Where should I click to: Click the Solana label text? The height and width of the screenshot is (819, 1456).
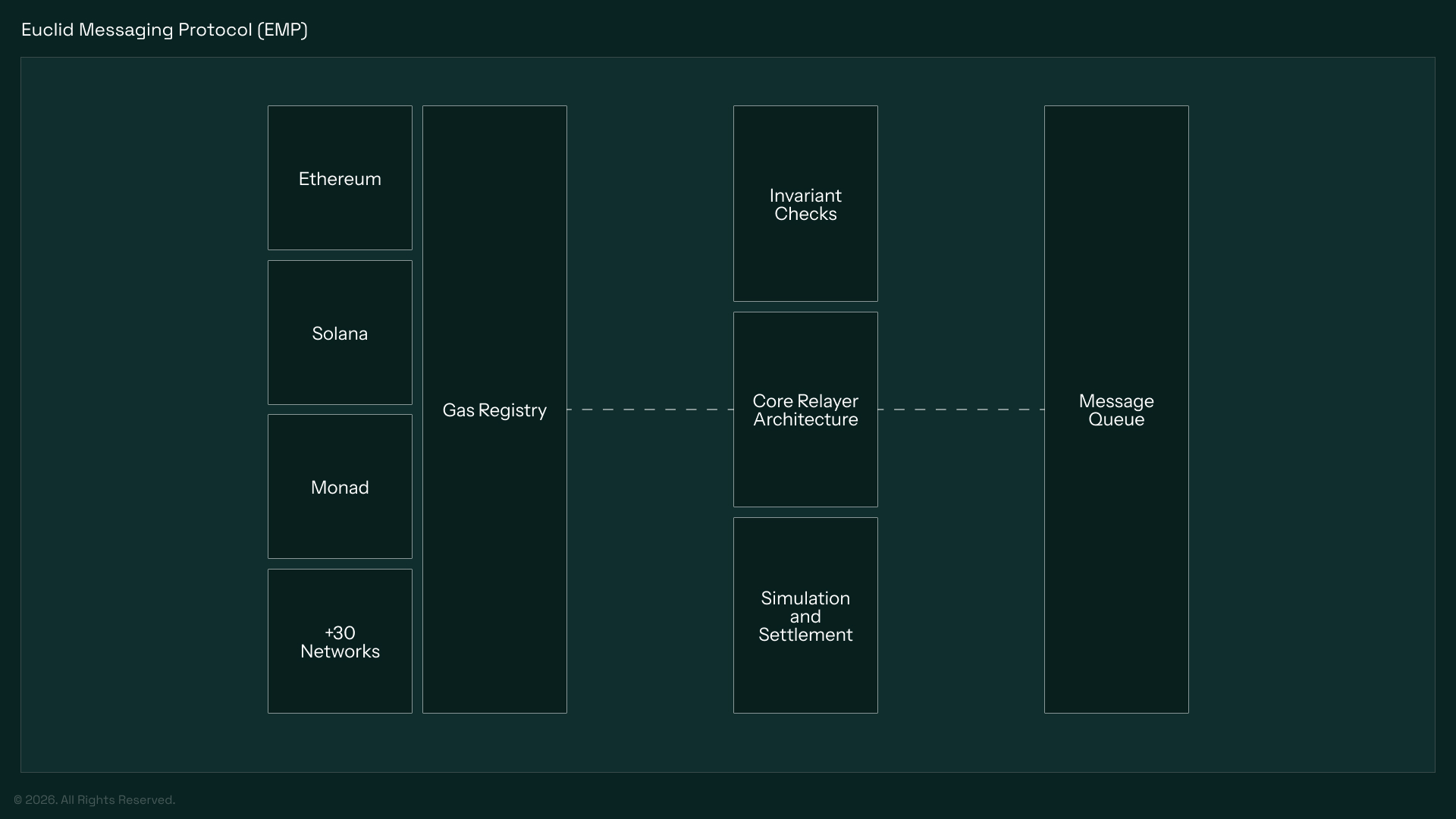point(340,334)
